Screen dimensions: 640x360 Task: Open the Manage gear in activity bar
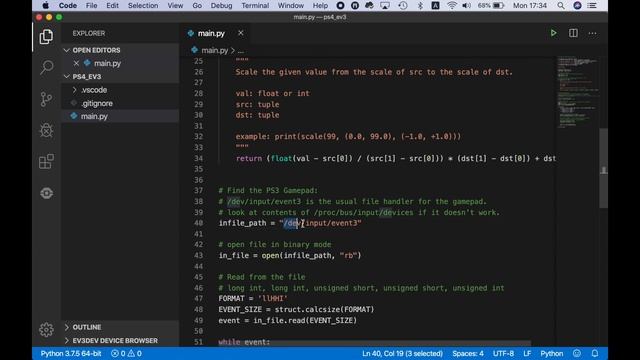click(x=46, y=329)
